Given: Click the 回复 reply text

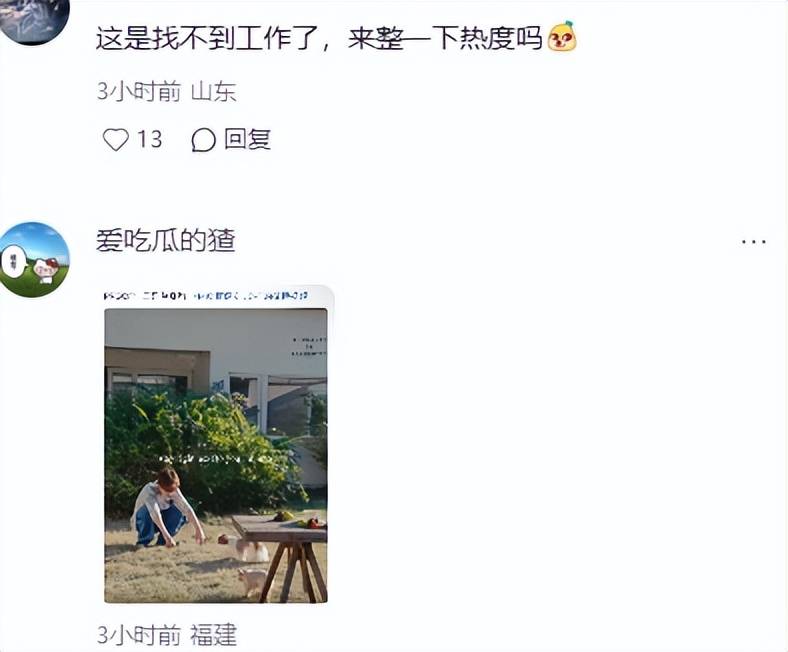Looking at the screenshot, I should (247, 139).
